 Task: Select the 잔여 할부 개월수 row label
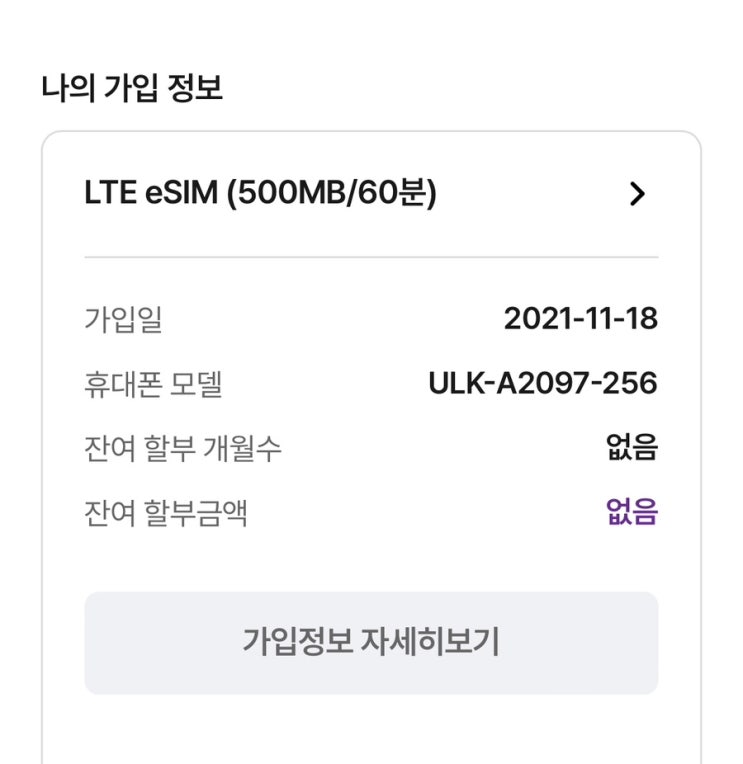[183, 448]
